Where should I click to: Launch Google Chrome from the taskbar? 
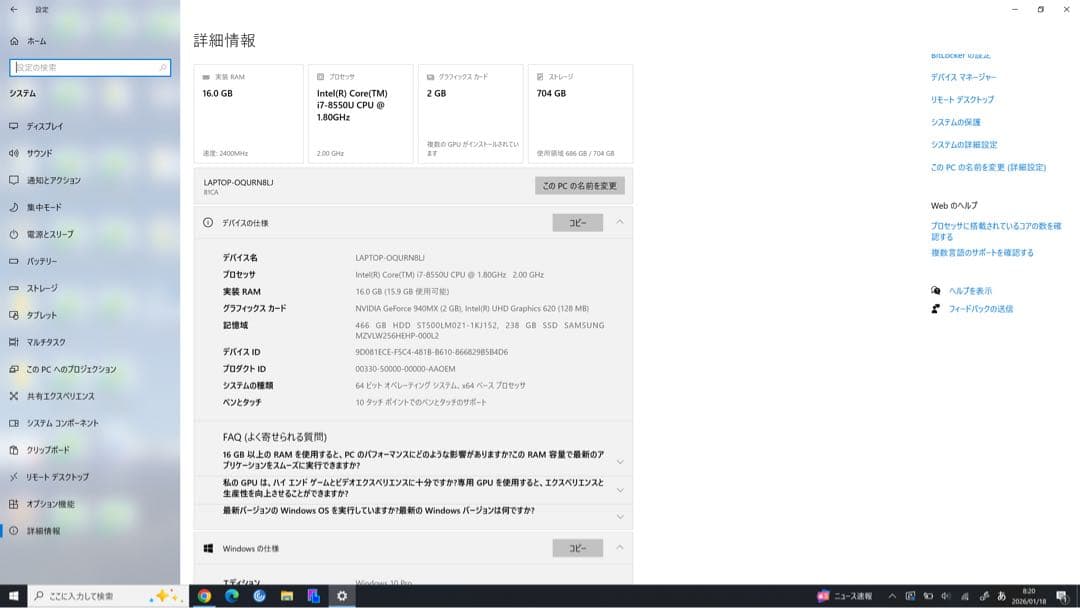click(x=205, y=596)
